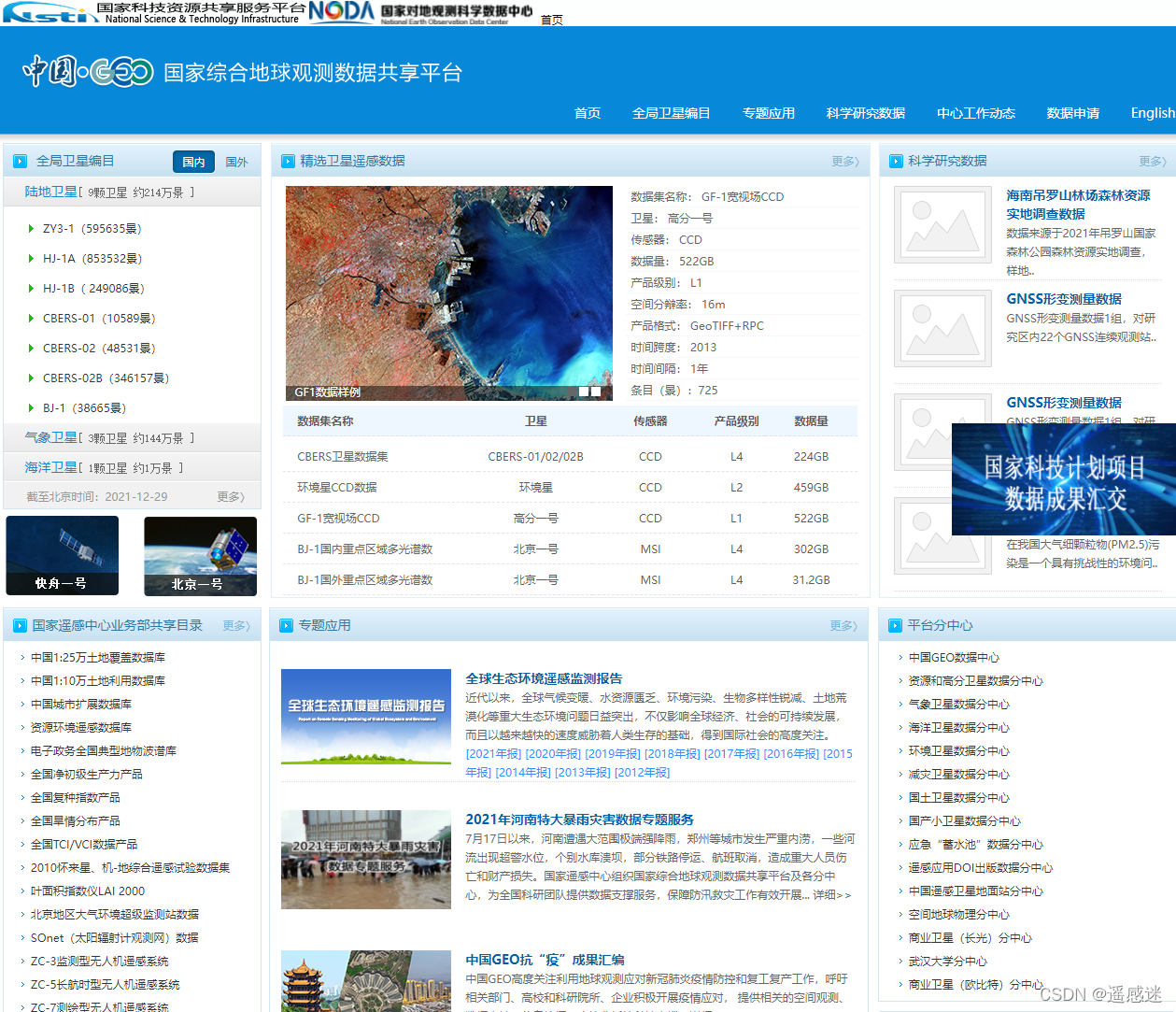Click 更多 in 专题应用 panel
This screenshot has width=1176, height=1012.
[843, 626]
